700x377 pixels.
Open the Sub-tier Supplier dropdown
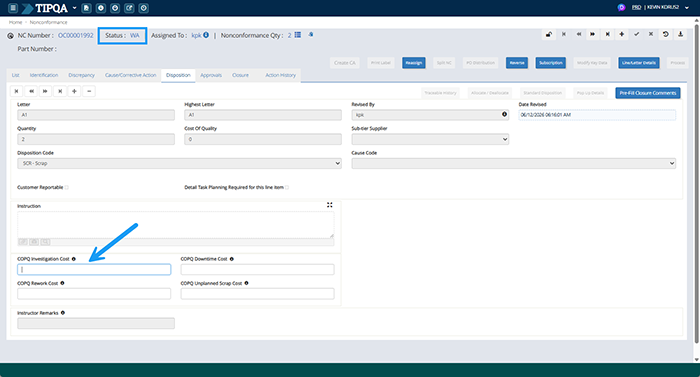pos(430,139)
